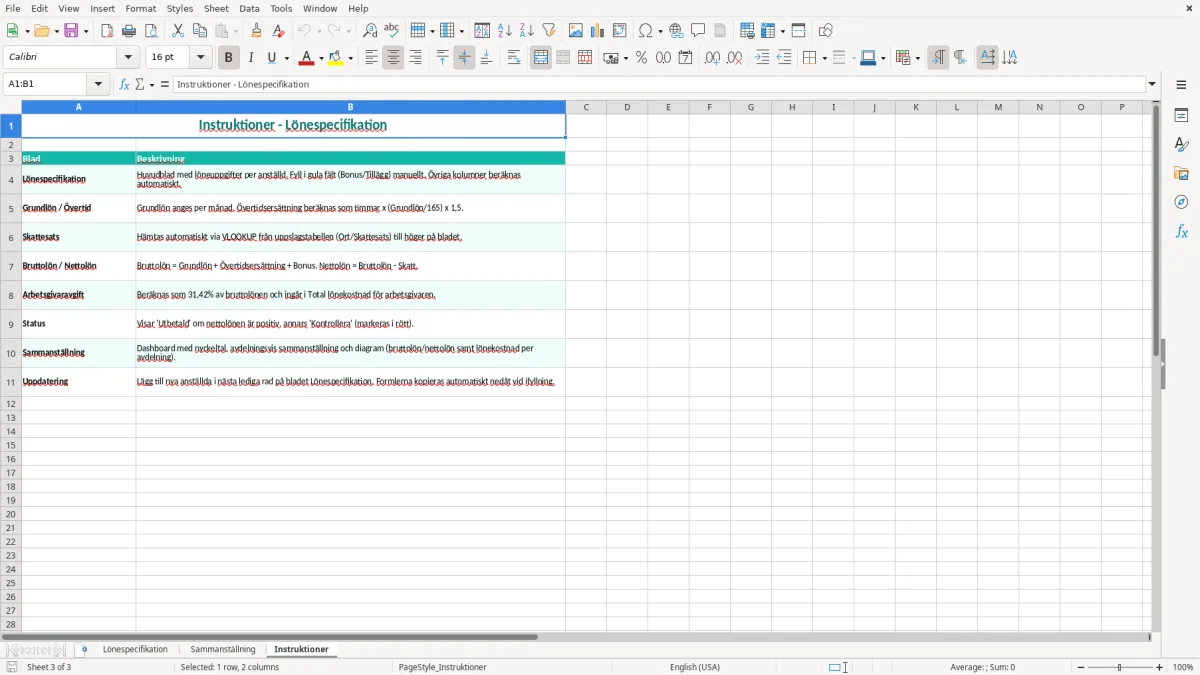Open conditional formatting dropdown arrow
The height and width of the screenshot is (675, 1200).
[x=917, y=58]
